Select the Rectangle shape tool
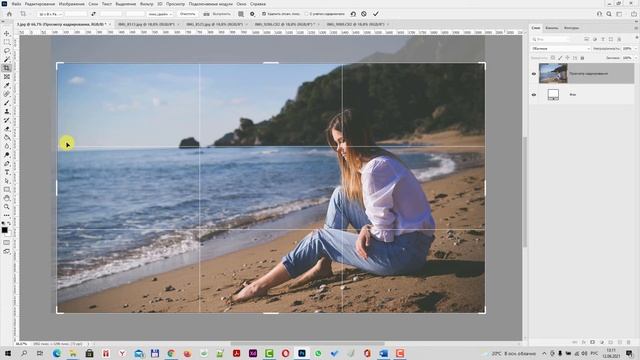The height and width of the screenshot is (360, 640). (7, 189)
